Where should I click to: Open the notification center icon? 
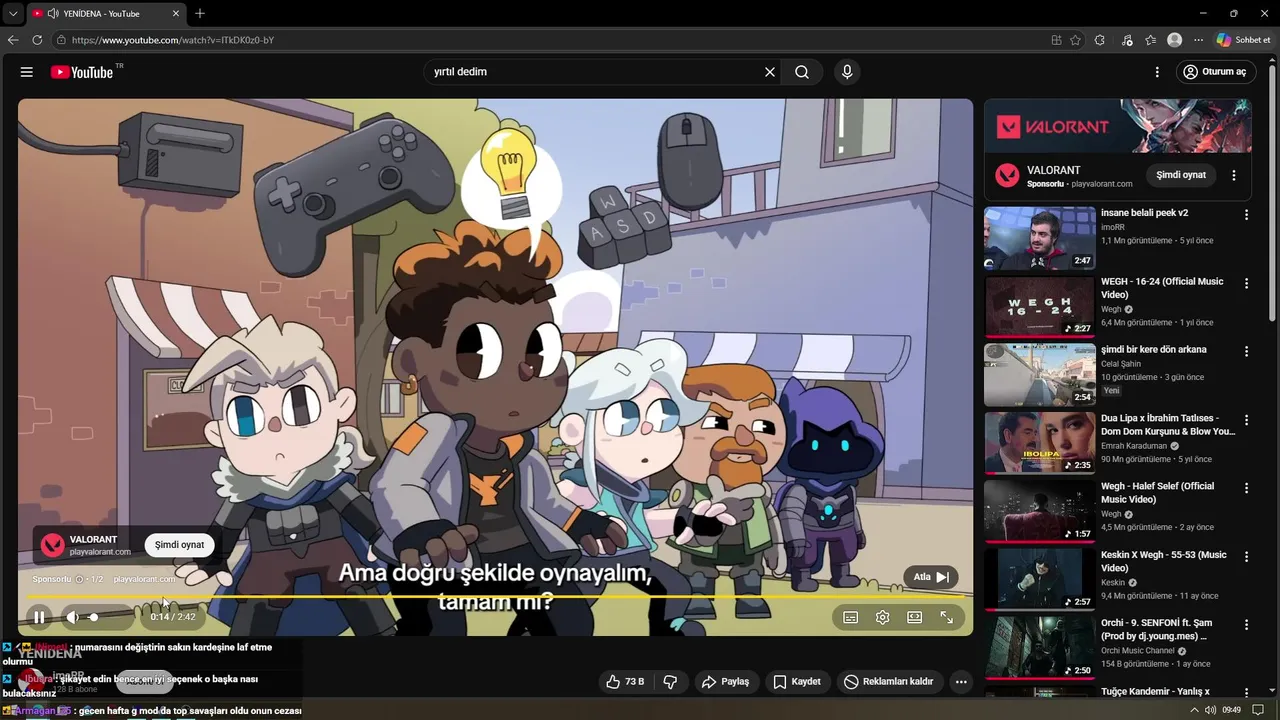(1258, 710)
